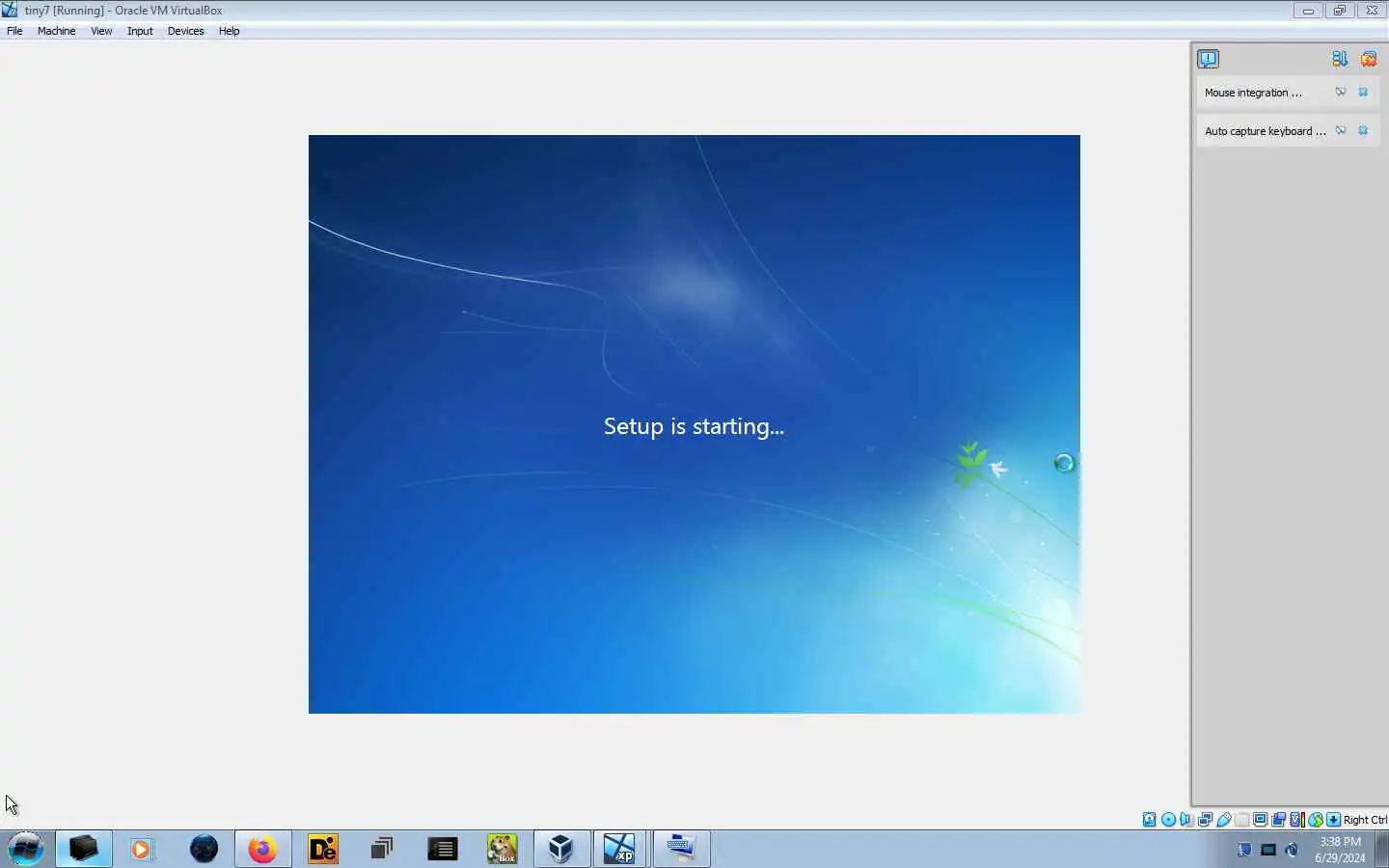Toggle the notification center icon
The height and width of the screenshot is (868, 1389).
click(1208, 59)
